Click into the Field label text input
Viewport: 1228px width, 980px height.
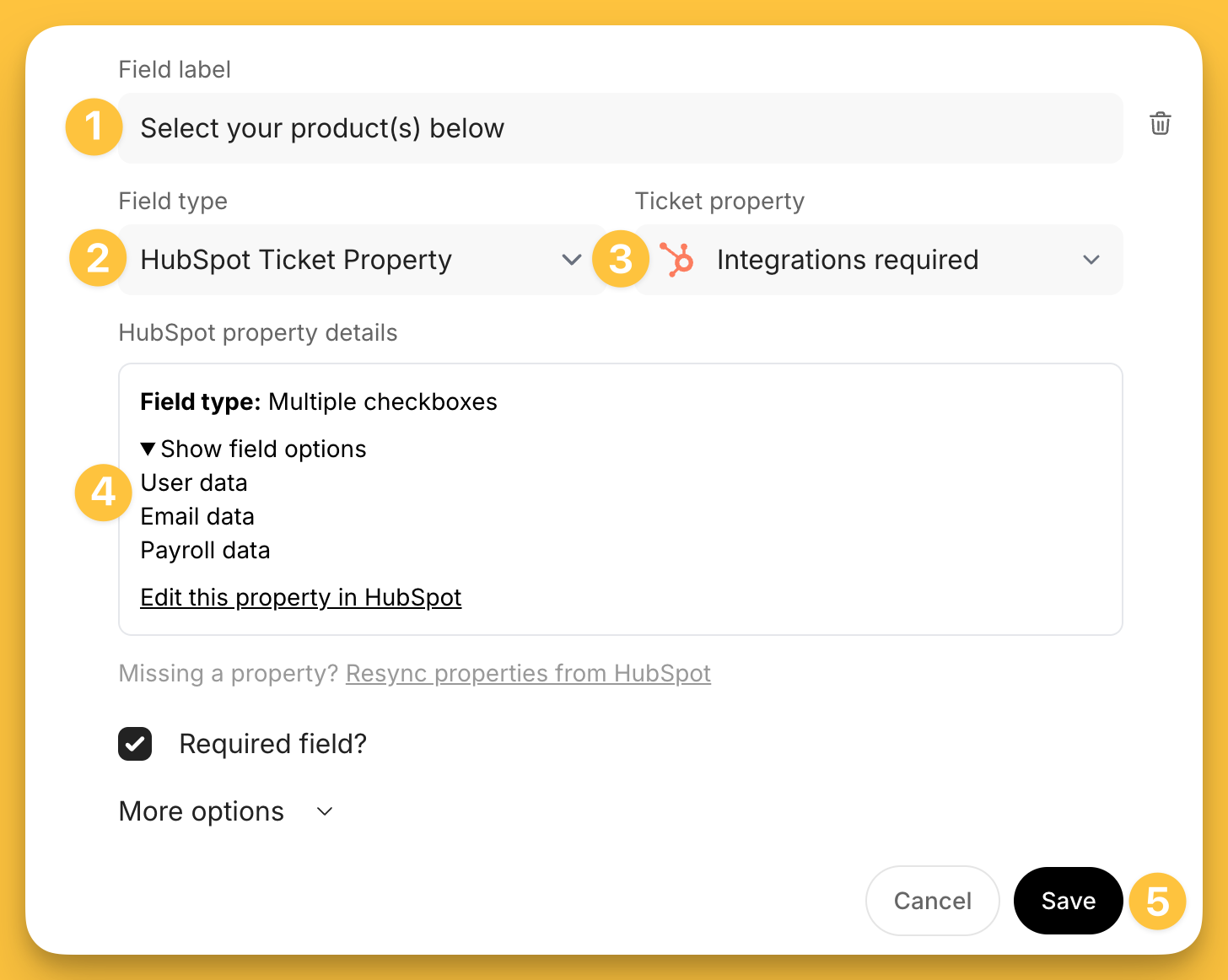point(621,128)
